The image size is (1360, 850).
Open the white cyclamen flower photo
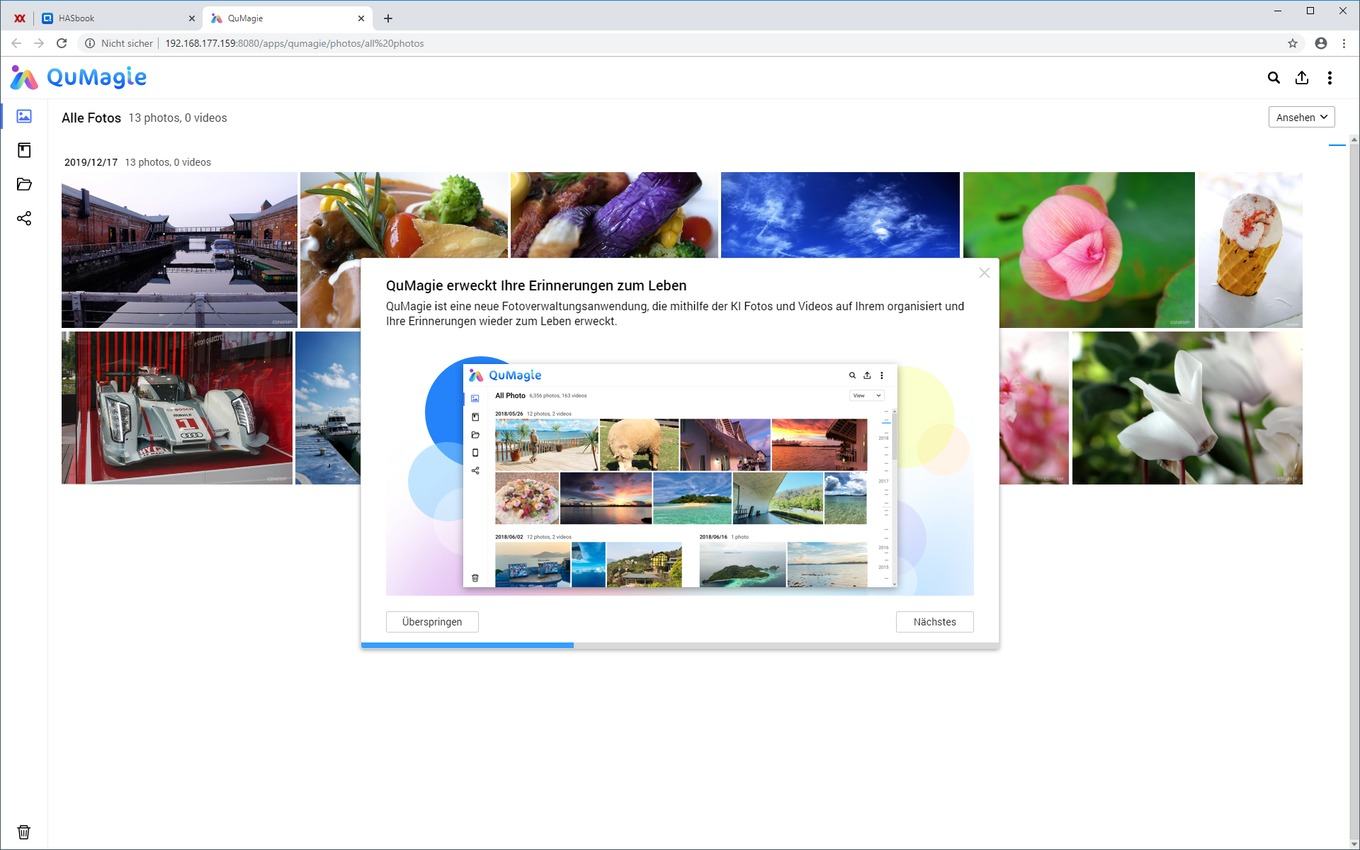coord(1187,408)
